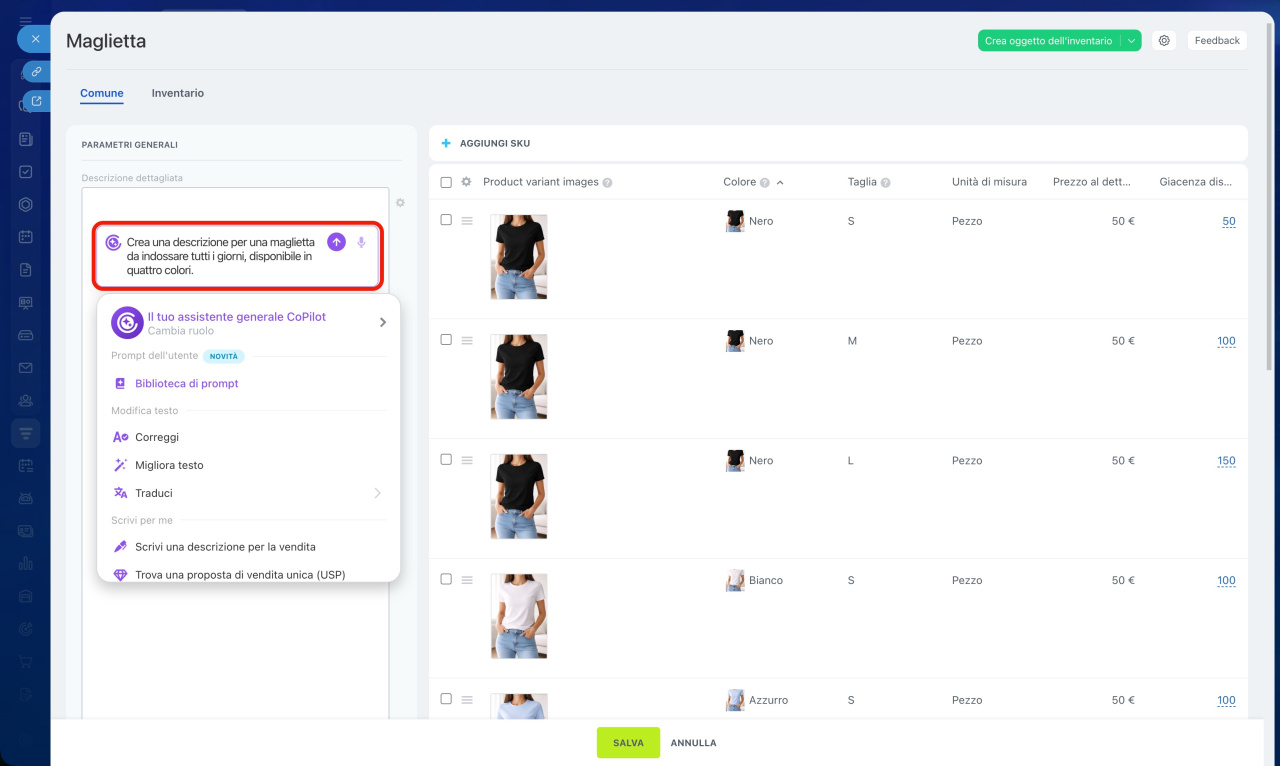
Task: Click the close X button on side panel
Action: 34,39
